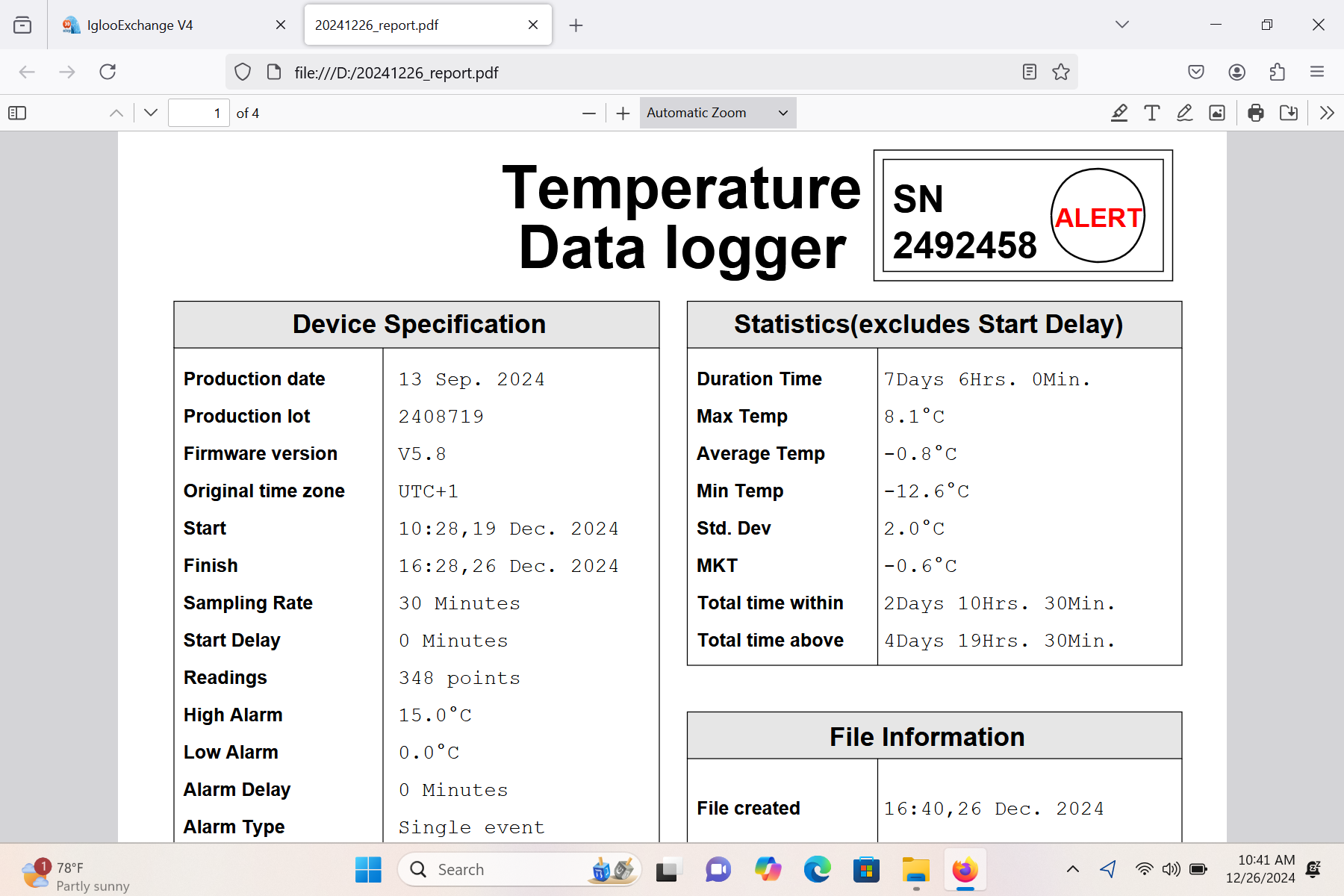
Task: Zoom in with the plus button
Action: pyautogui.click(x=623, y=113)
